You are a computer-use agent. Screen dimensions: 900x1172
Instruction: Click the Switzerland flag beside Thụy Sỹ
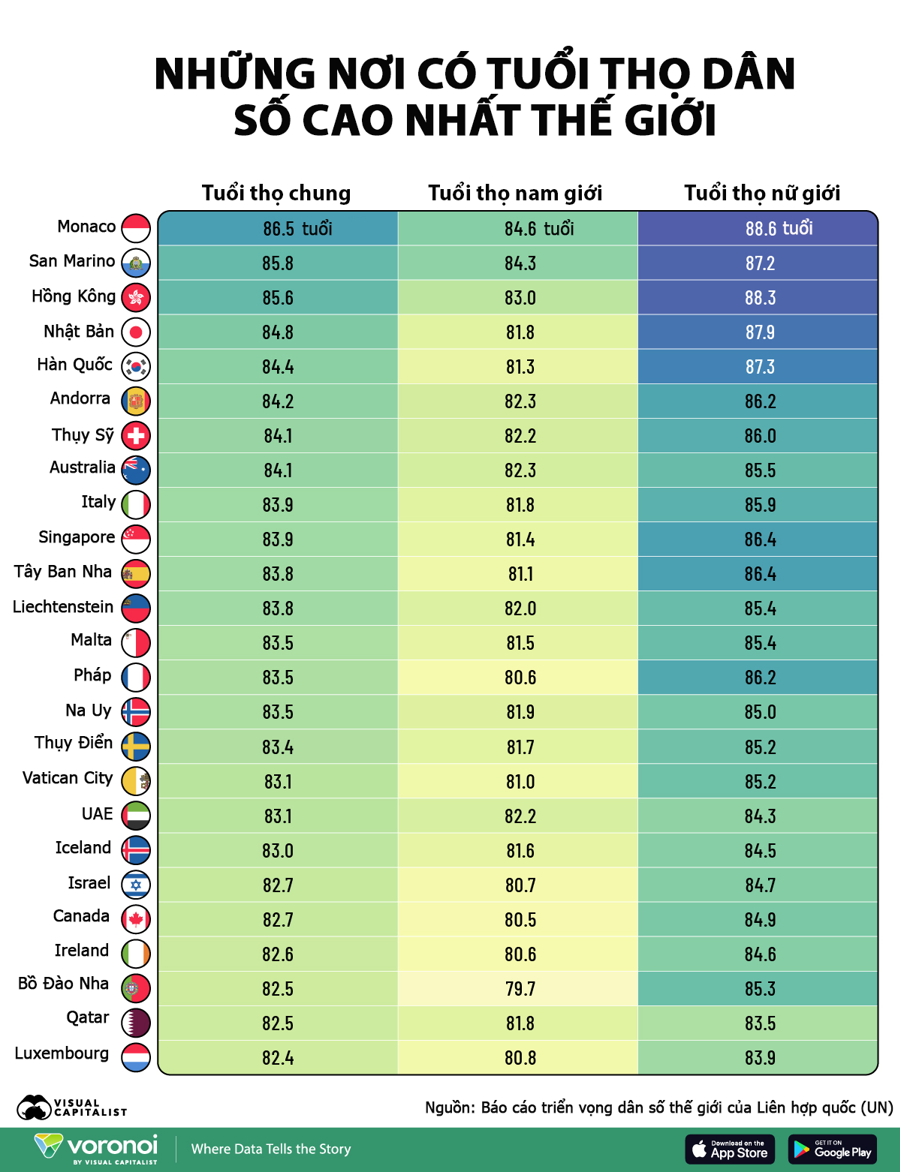pyautogui.click(x=136, y=436)
